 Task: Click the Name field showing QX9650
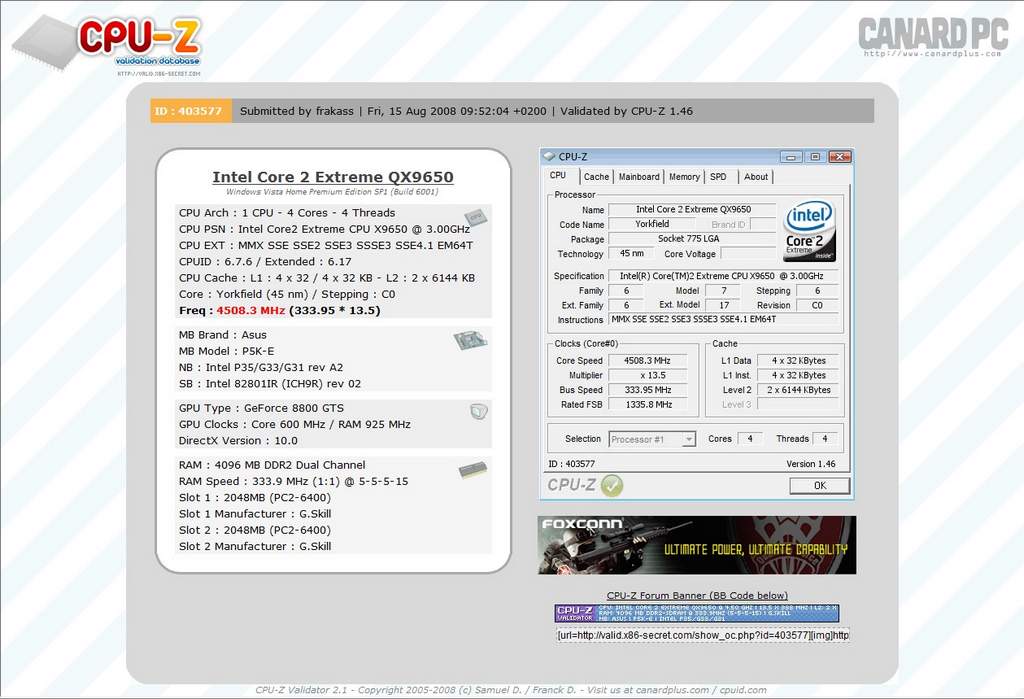pyautogui.click(x=693, y=210)
